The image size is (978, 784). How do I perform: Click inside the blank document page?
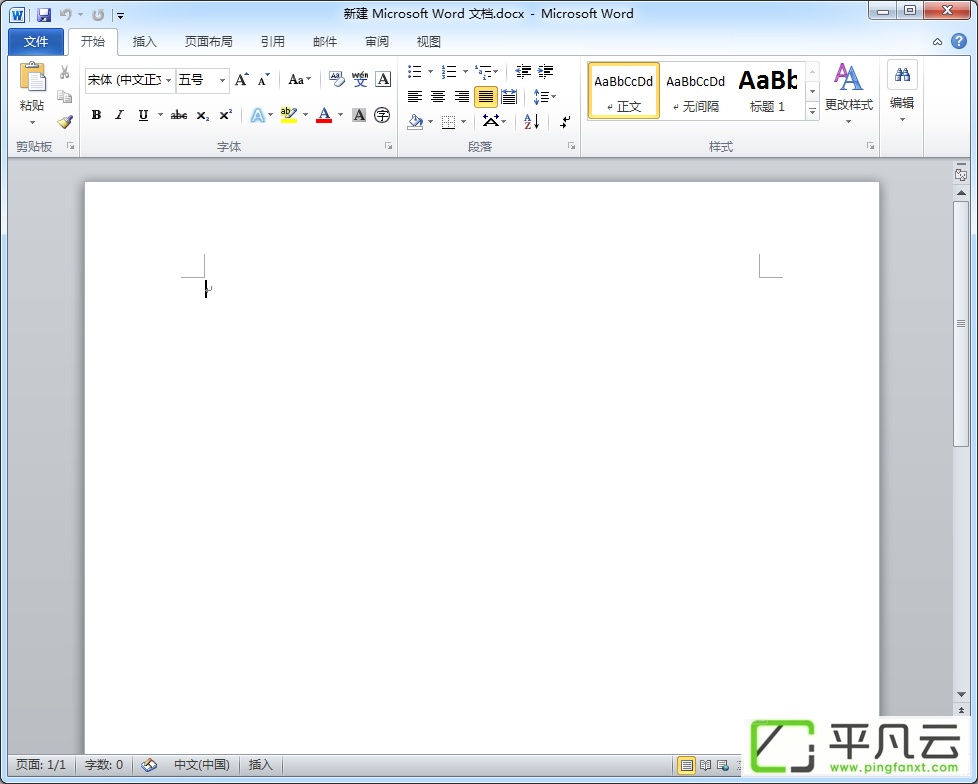(482, 468)
